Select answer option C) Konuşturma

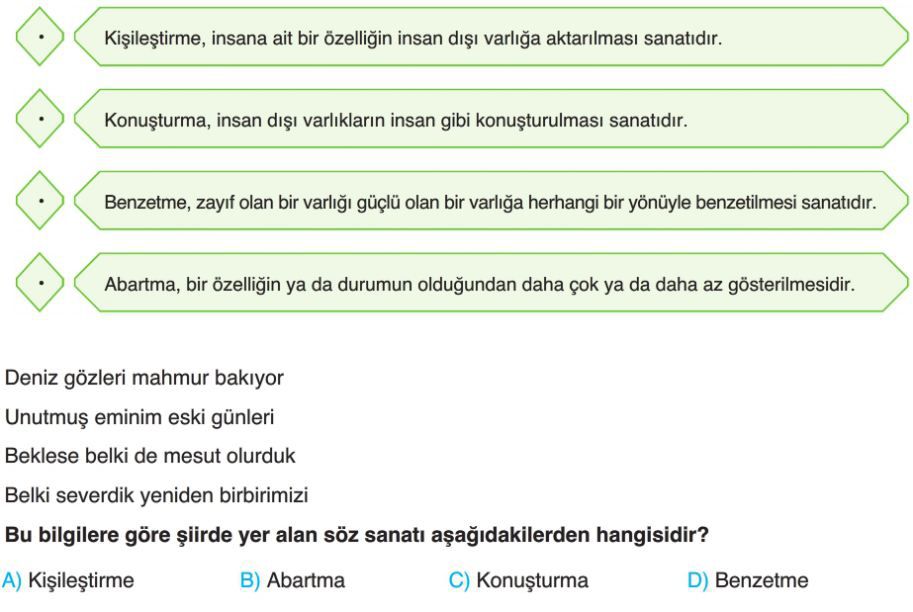pos(518,581)
